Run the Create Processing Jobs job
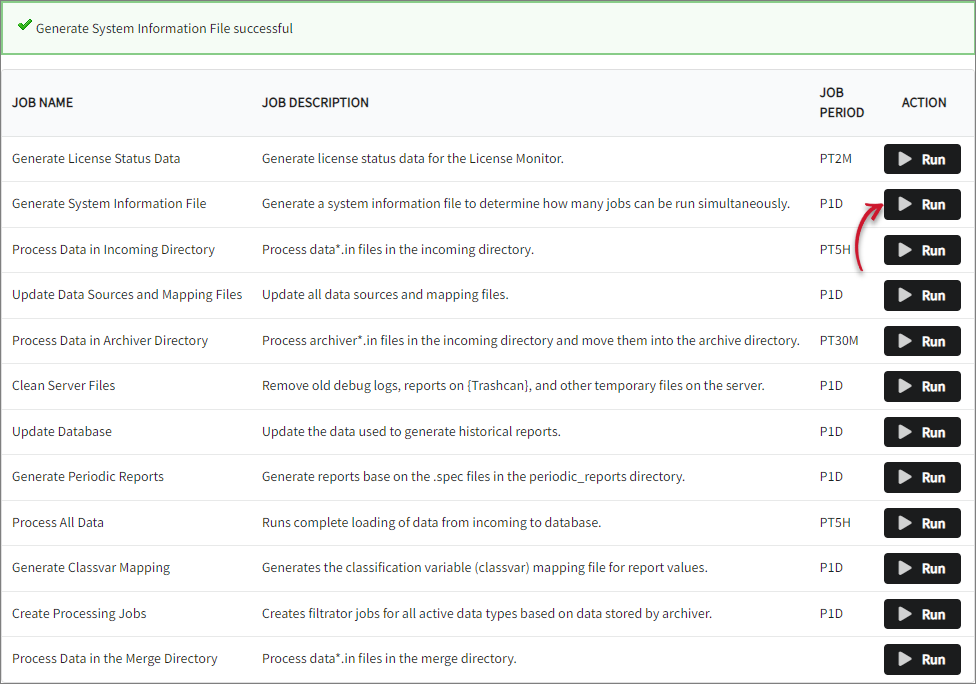The height and width of the screenshot is (684, 976). [x=921, y=613]
